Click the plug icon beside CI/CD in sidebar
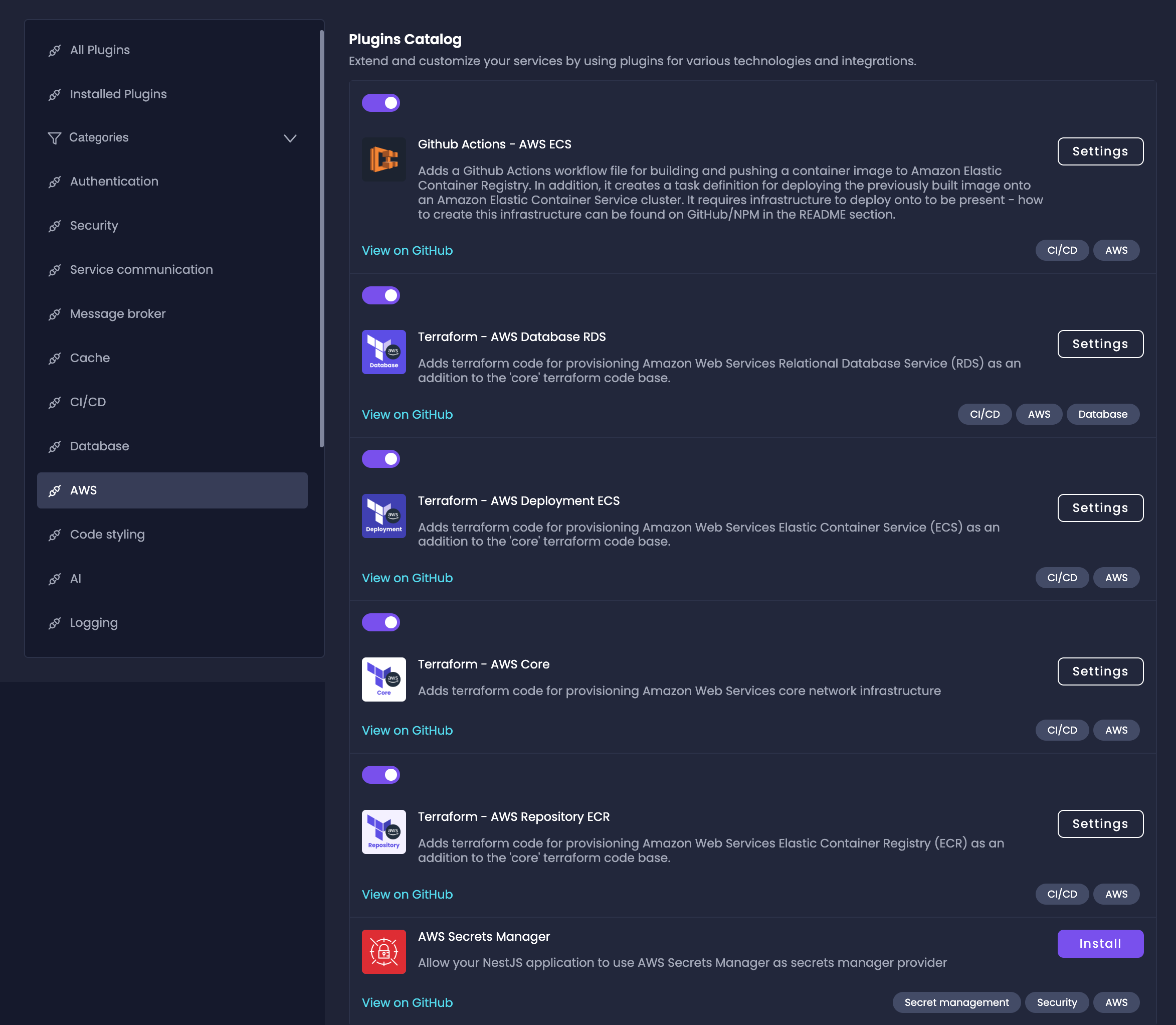 (54, 402)
